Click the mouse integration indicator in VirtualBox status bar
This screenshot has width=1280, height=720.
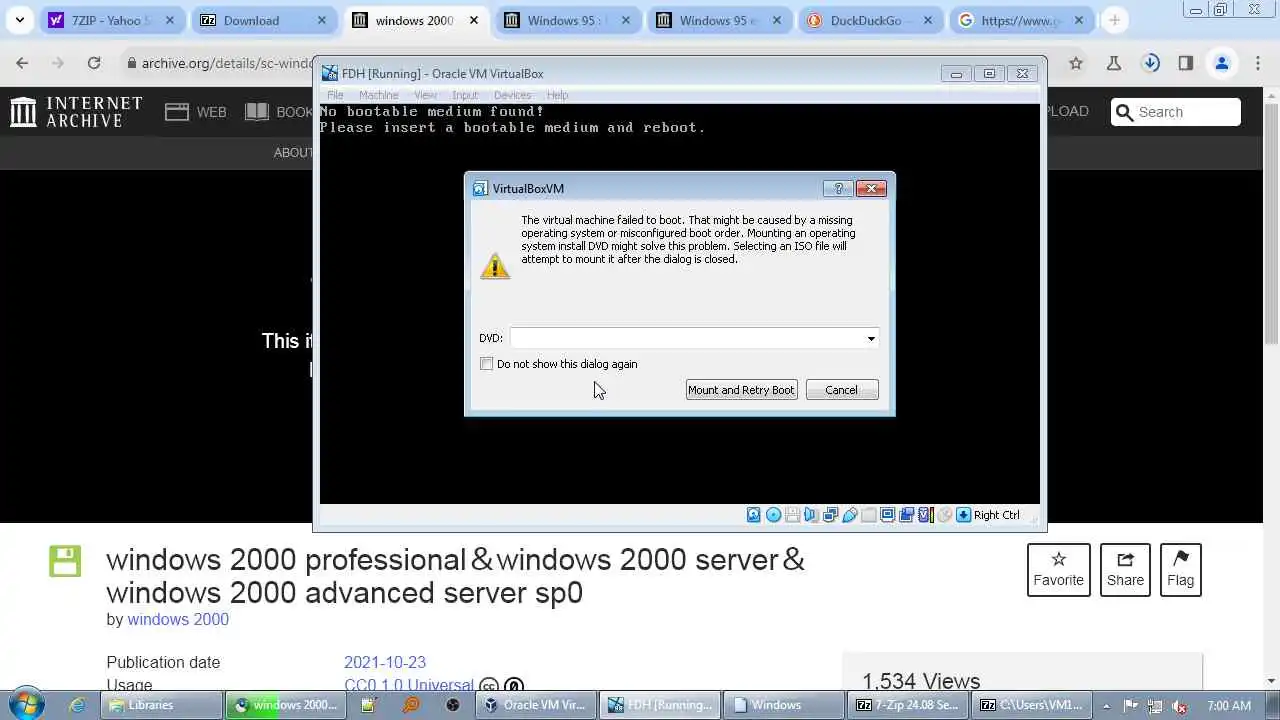(x=944, y=515)
